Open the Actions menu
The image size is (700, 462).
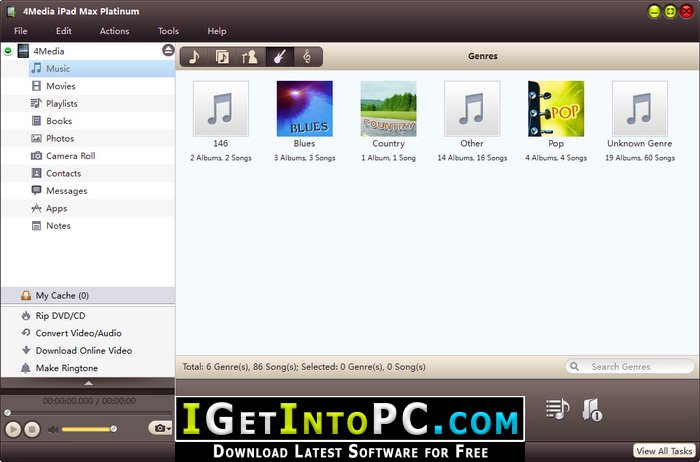114,31
